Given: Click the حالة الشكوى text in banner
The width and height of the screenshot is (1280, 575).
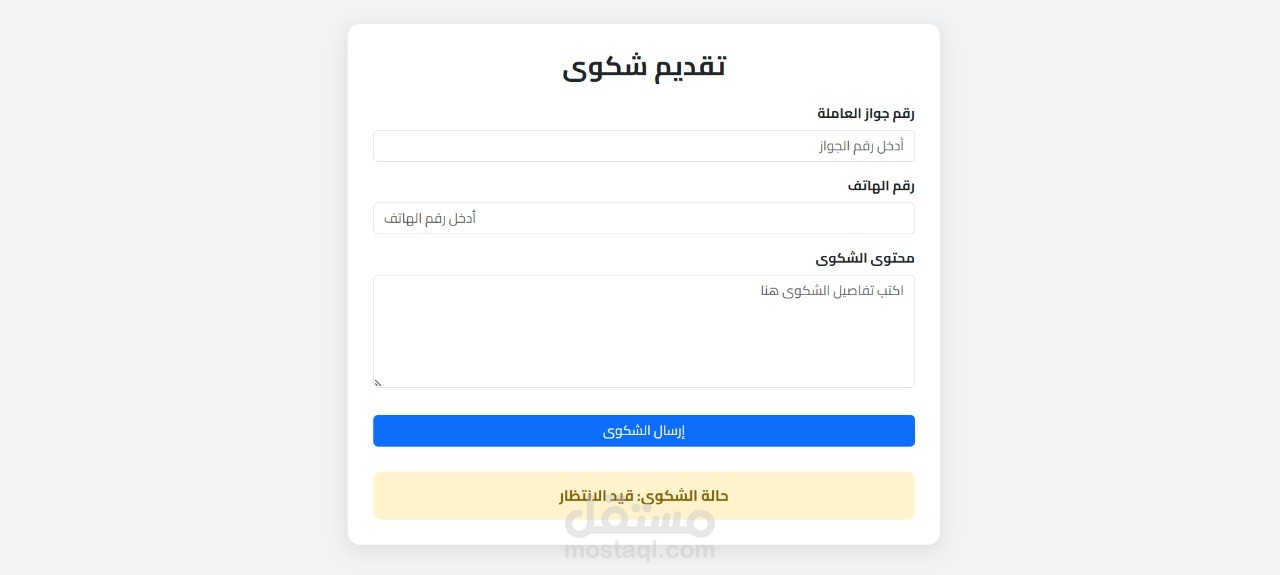Looking at the screenshot, I should (685, 496).
